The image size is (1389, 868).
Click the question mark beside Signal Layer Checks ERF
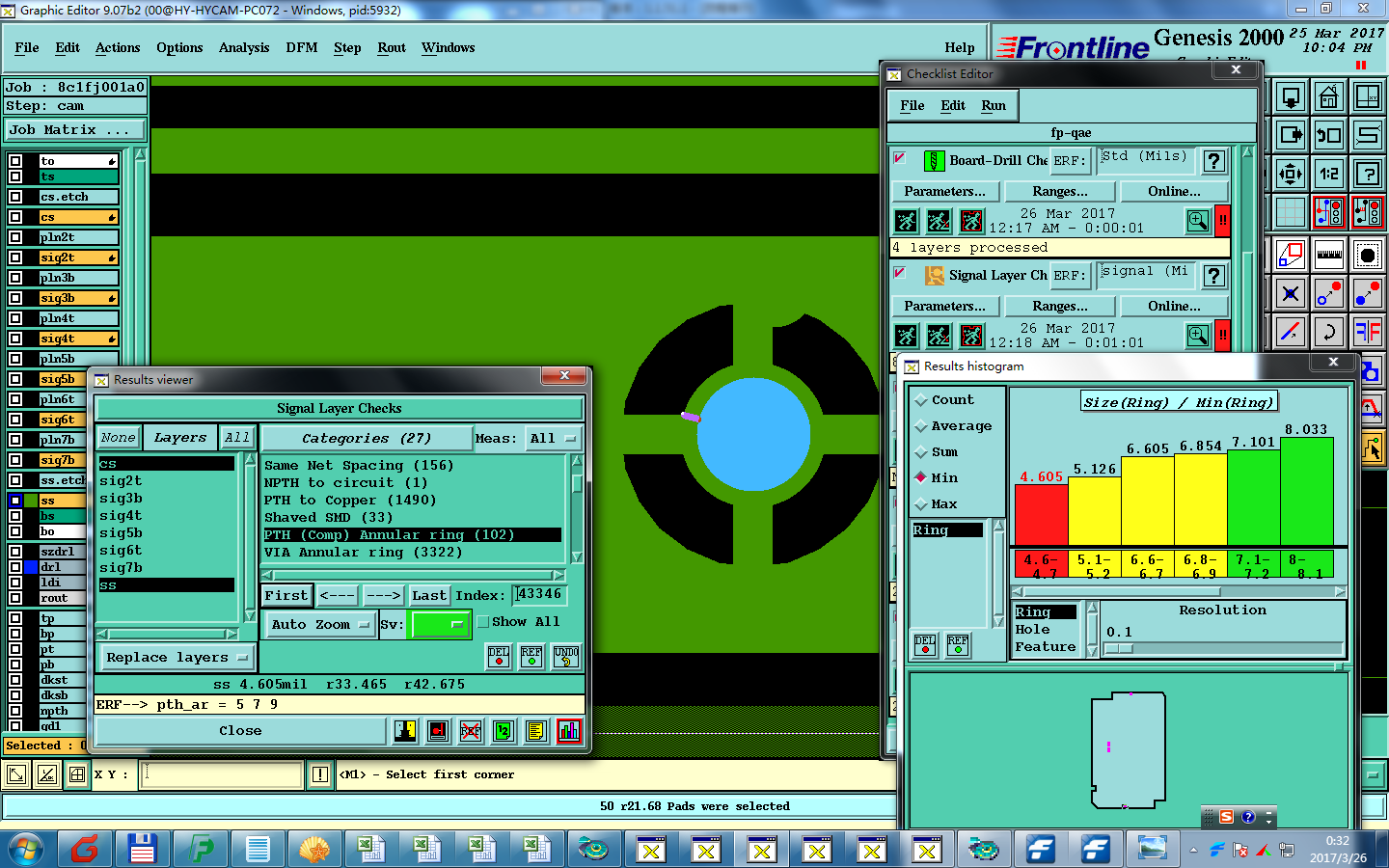point(1214,276)
